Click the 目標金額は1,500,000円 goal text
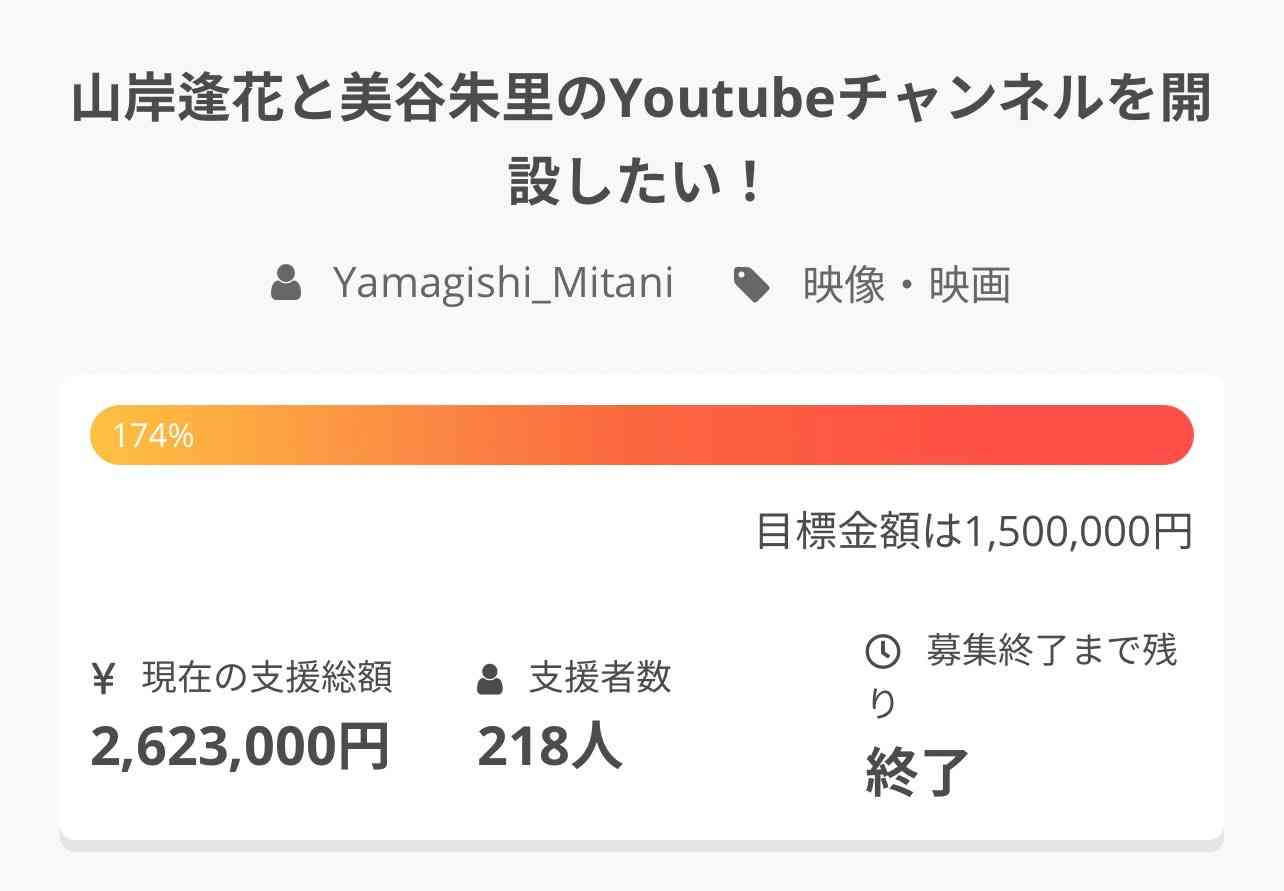Image resolution: width=1284 pixels, height=891 pixels. [975, 531]
